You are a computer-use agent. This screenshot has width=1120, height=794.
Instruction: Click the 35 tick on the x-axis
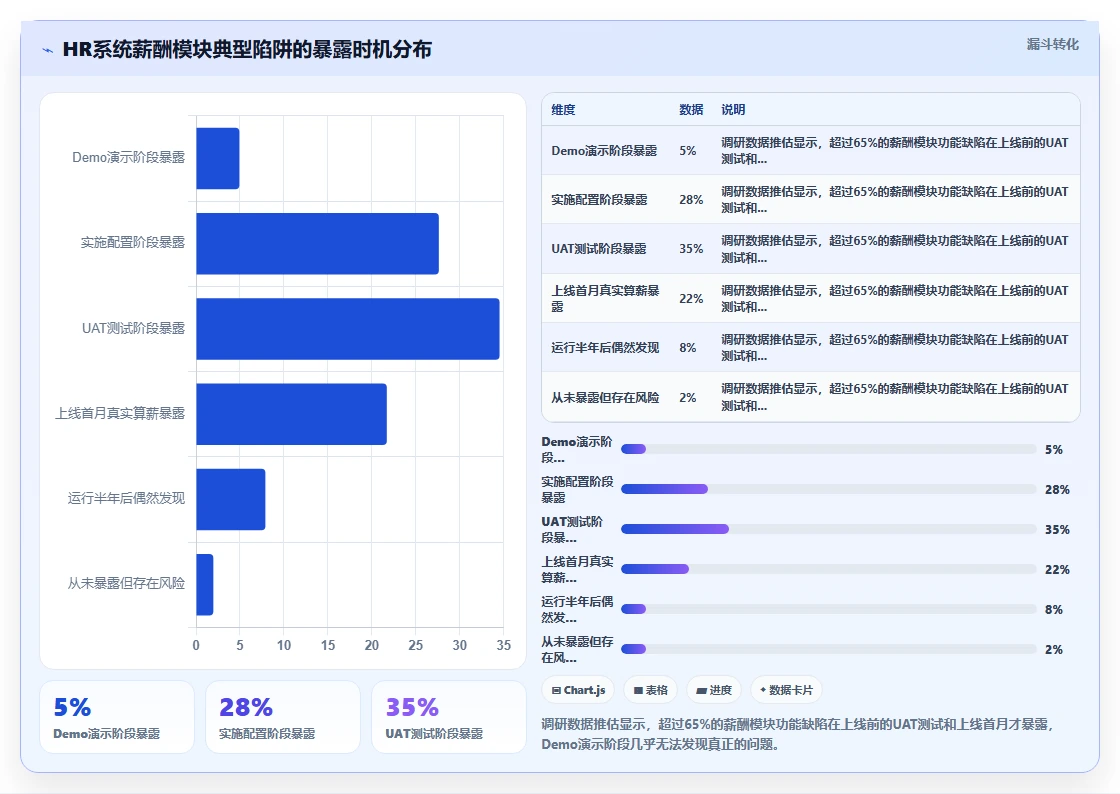[504, 645]
